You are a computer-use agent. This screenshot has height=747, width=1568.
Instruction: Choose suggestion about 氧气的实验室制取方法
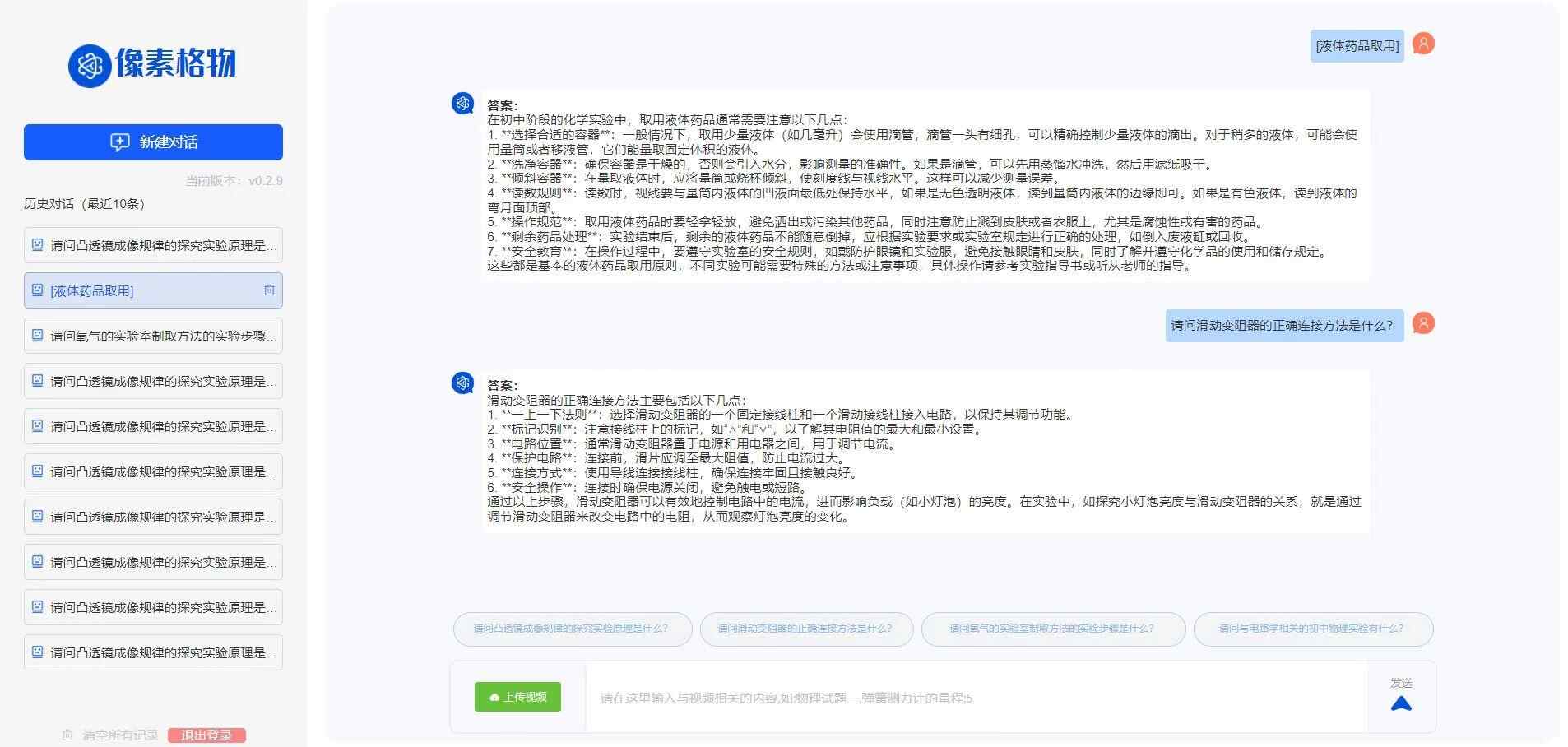pos(1052,629)
